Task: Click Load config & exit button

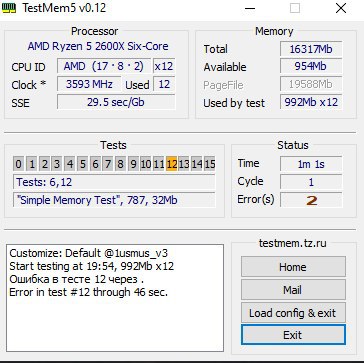Action: pyautogui.click(x=293, y=313)
